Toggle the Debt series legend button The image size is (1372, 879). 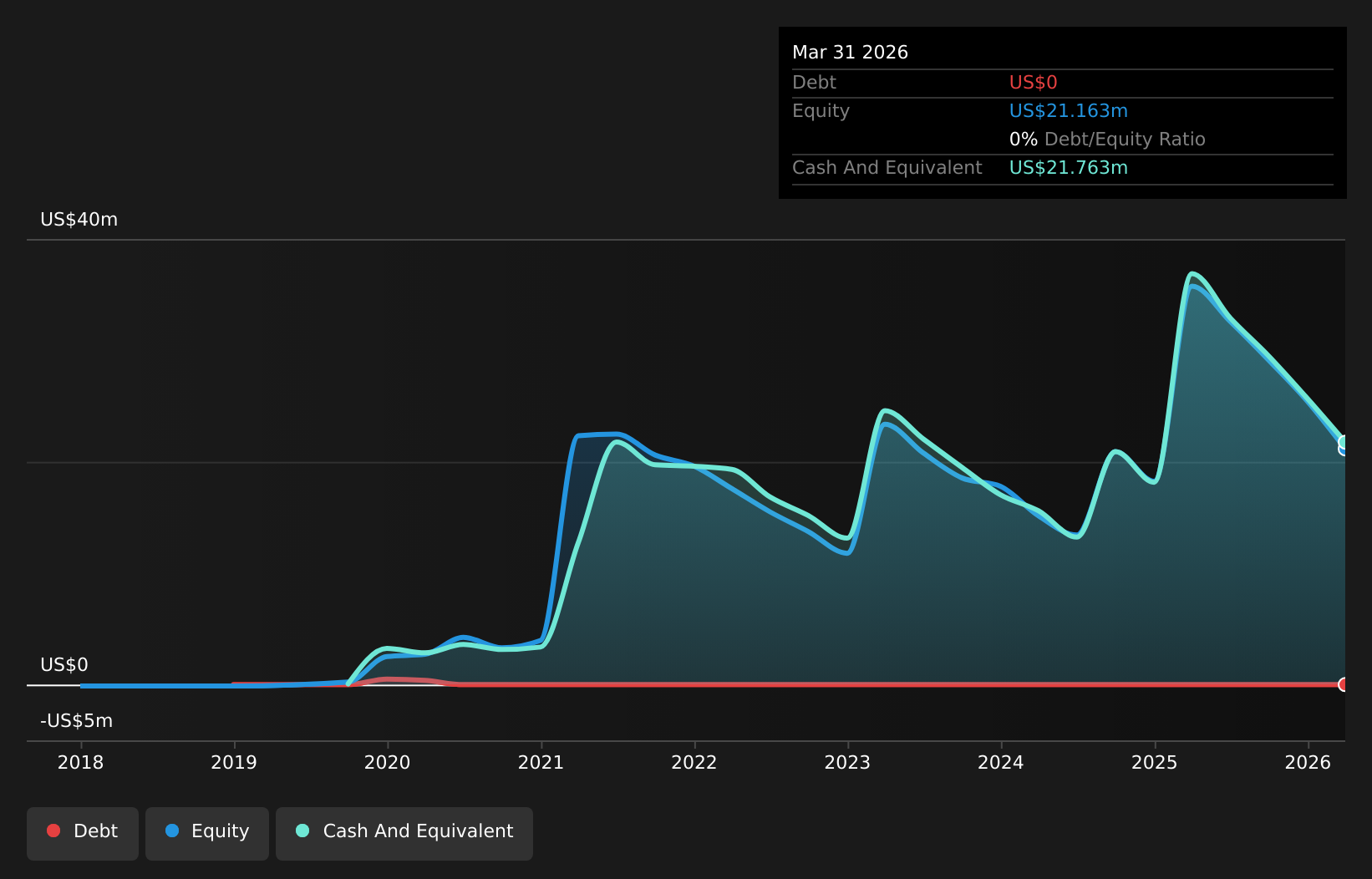pos(82,833)
